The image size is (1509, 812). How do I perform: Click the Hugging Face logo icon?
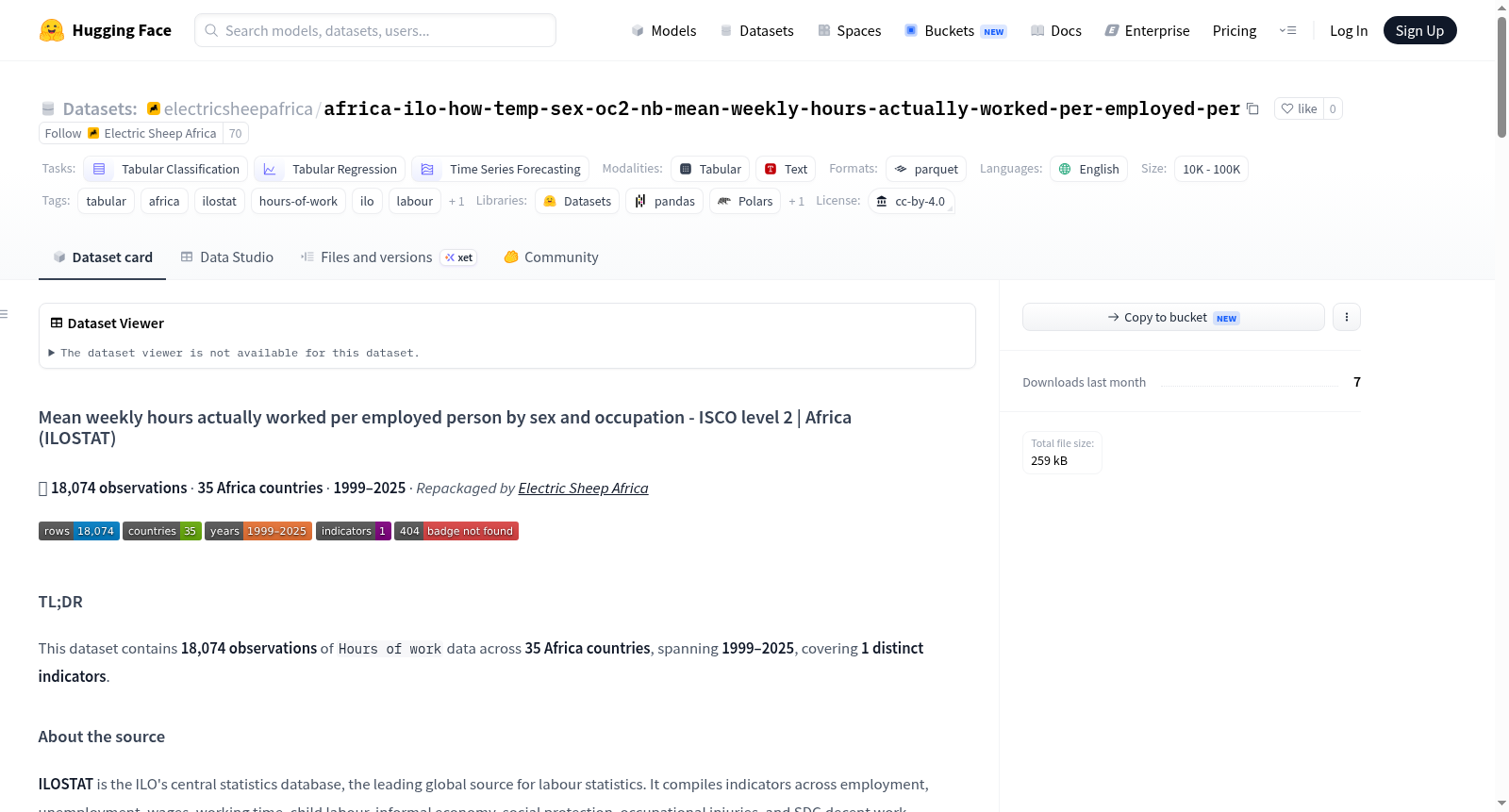(52, 30)
